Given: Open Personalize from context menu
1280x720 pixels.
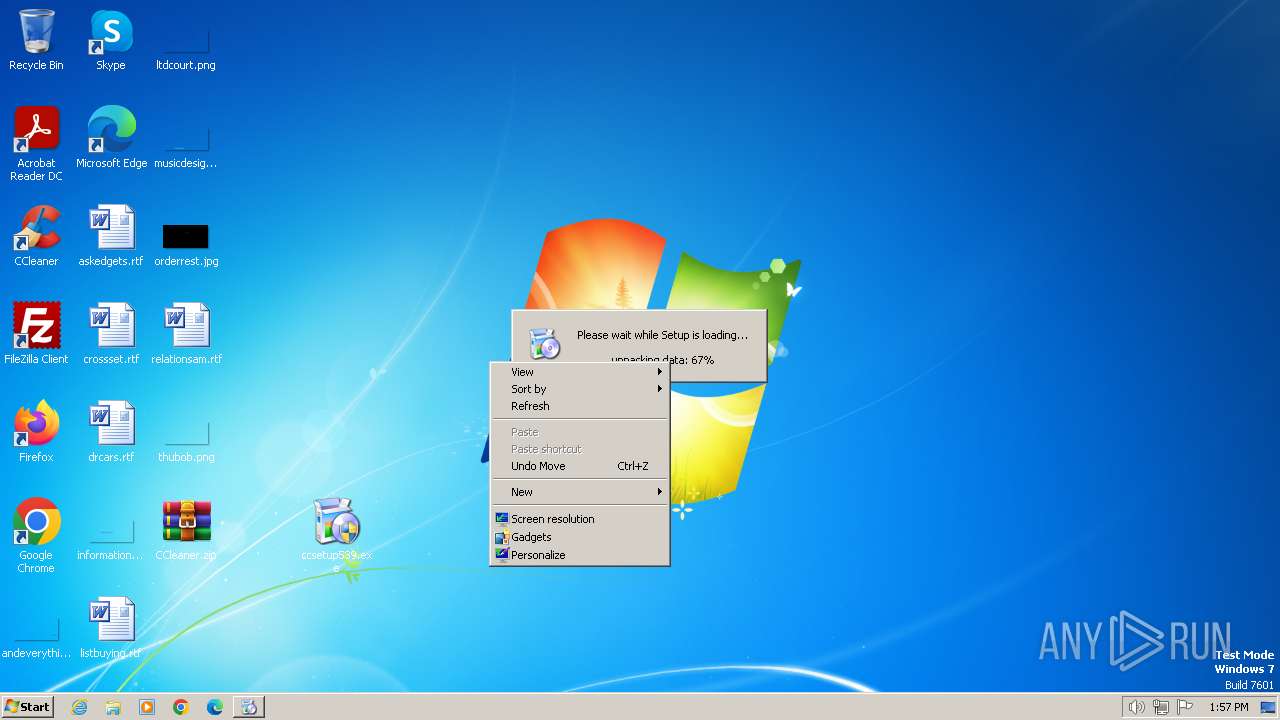Looking at the screenshot, I should pos(580,555).
